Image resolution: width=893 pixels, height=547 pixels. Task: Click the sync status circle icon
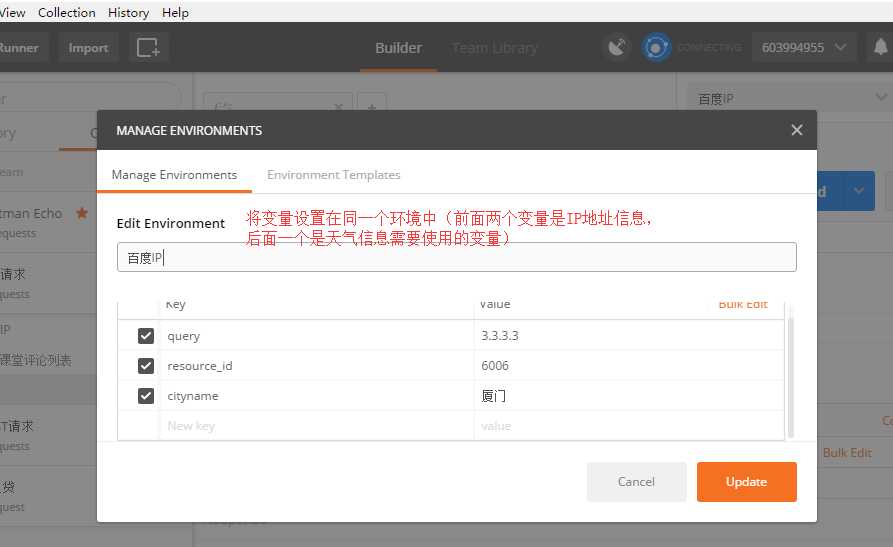pyautogui.click(x=656, y=48)
